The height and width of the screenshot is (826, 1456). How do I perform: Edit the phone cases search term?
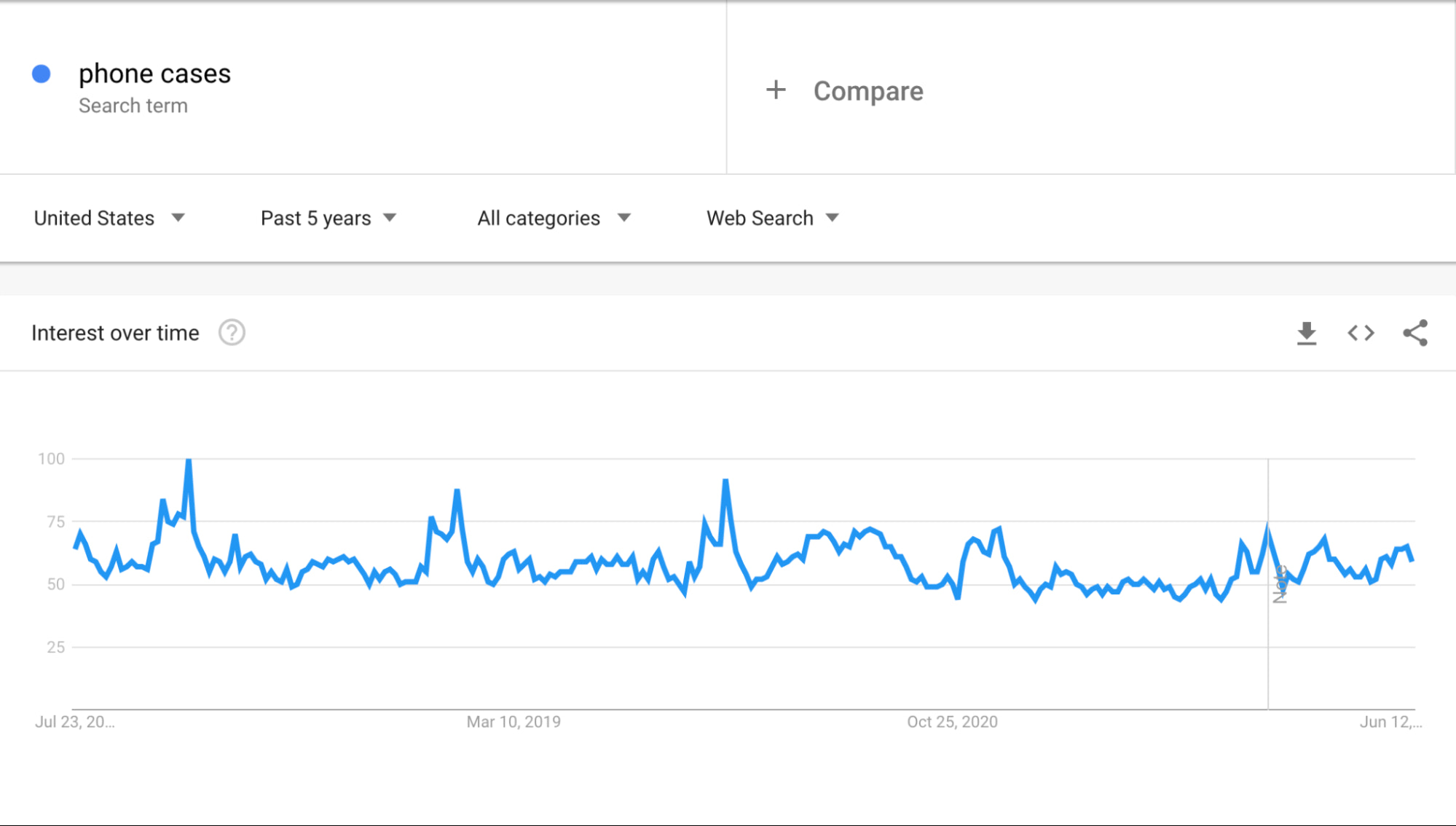(x=154, y=74)
